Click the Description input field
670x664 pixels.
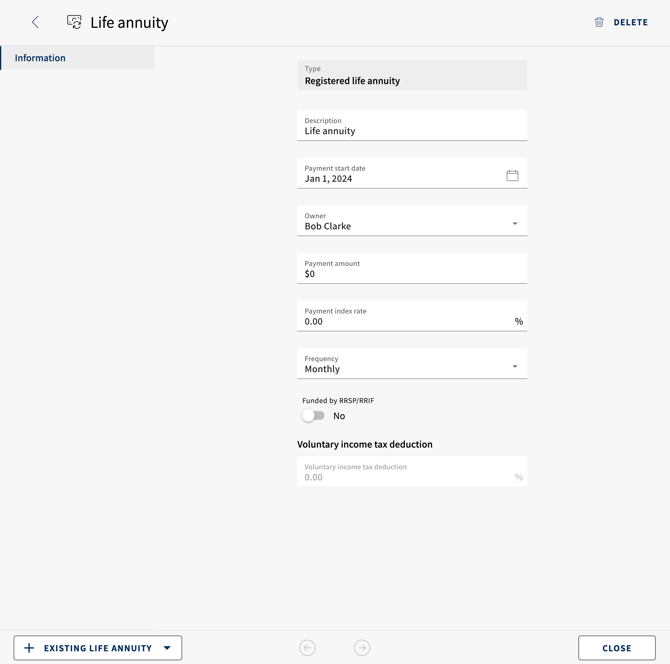tap(412, 126)
